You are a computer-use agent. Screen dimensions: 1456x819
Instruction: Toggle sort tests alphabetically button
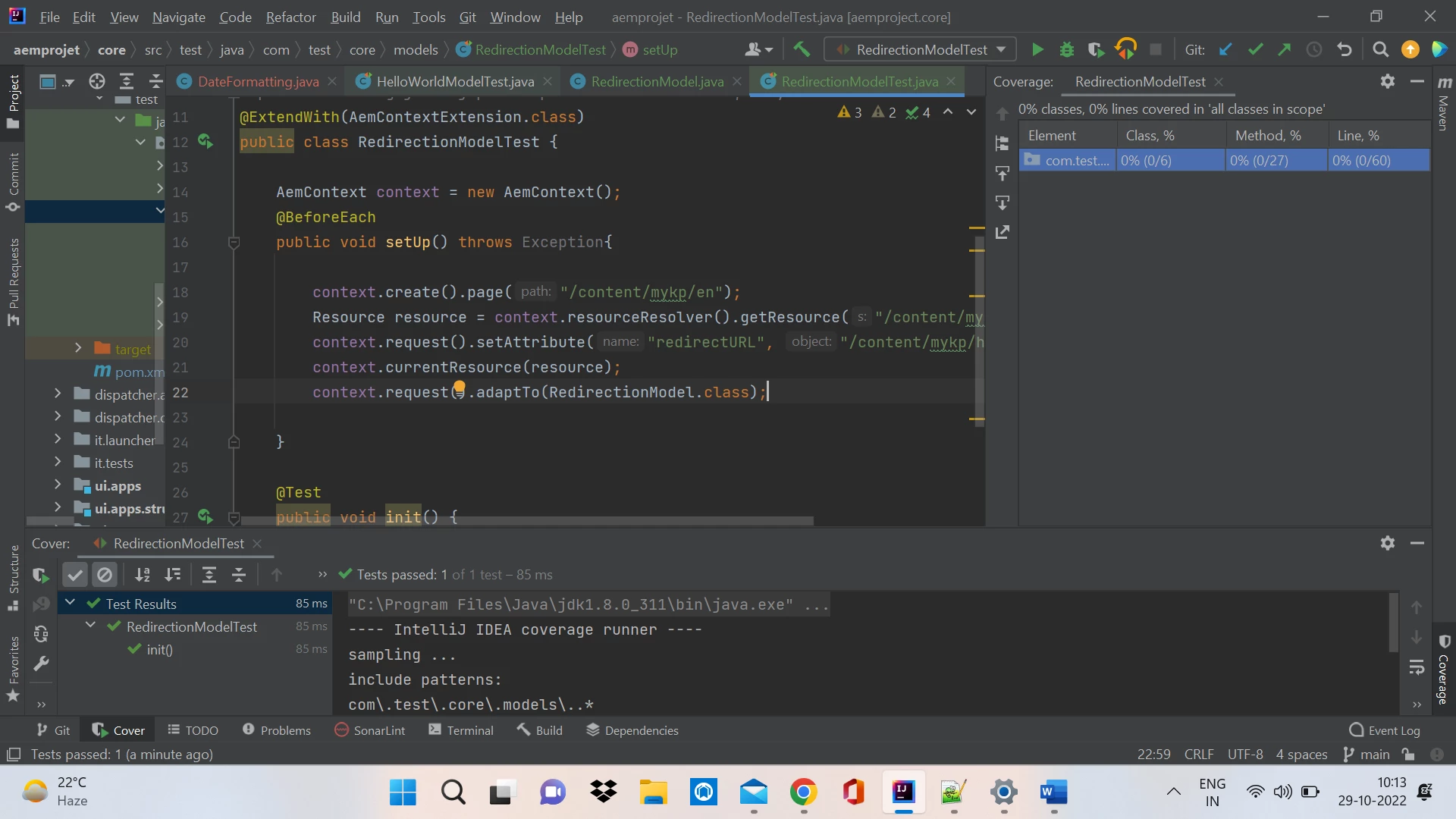tap(143, 576)
